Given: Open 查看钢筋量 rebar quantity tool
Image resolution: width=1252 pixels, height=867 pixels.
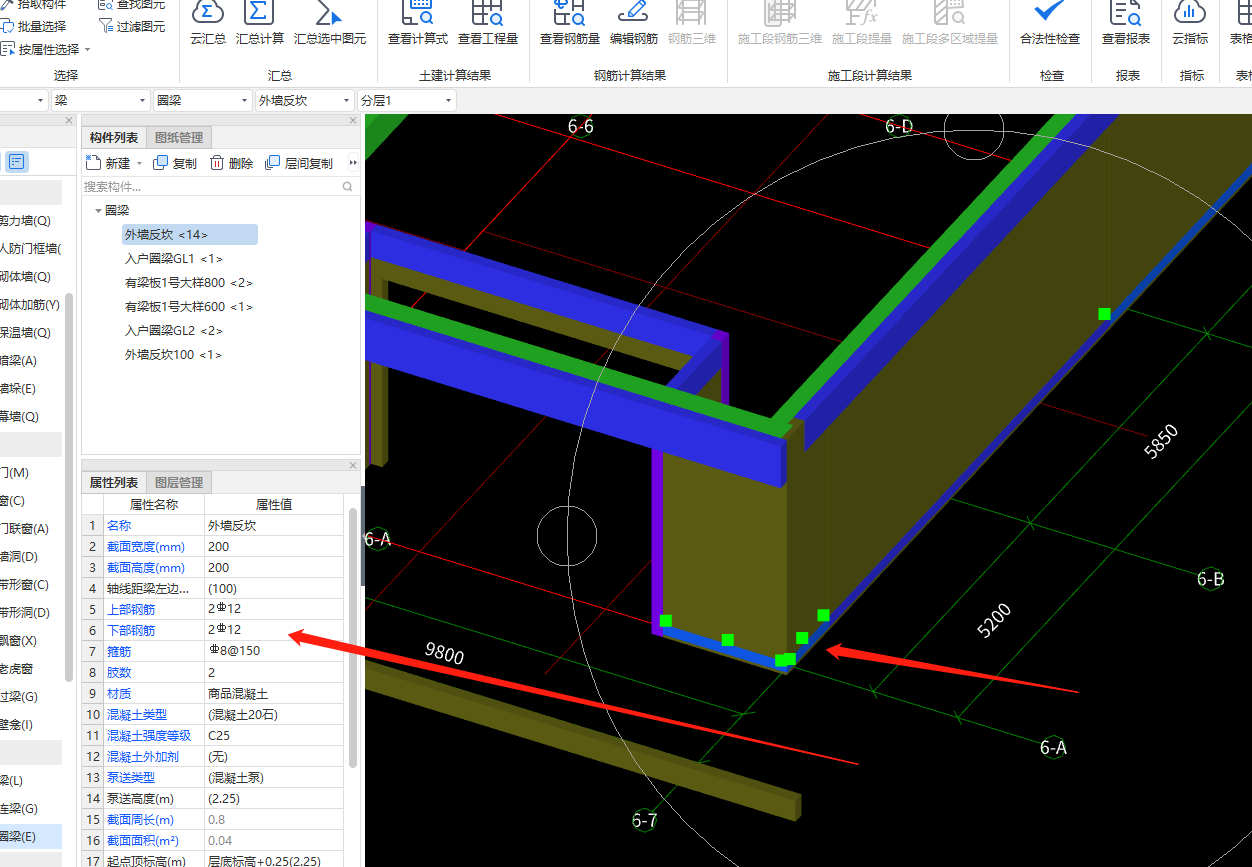Looking at the screenshot, I should pyautogui.click(x=570, y=22).
